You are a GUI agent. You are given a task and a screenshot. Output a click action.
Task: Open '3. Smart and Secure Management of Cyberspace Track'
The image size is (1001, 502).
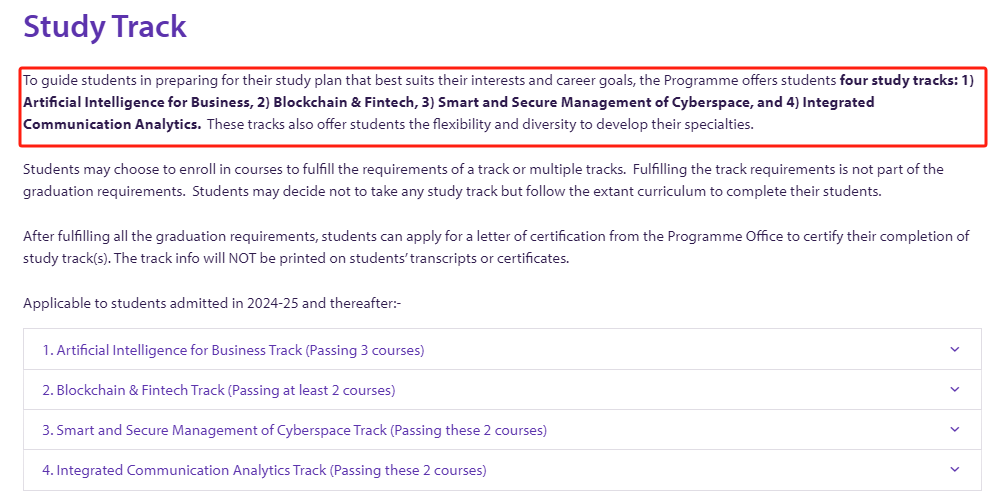(x=294, y=430)
